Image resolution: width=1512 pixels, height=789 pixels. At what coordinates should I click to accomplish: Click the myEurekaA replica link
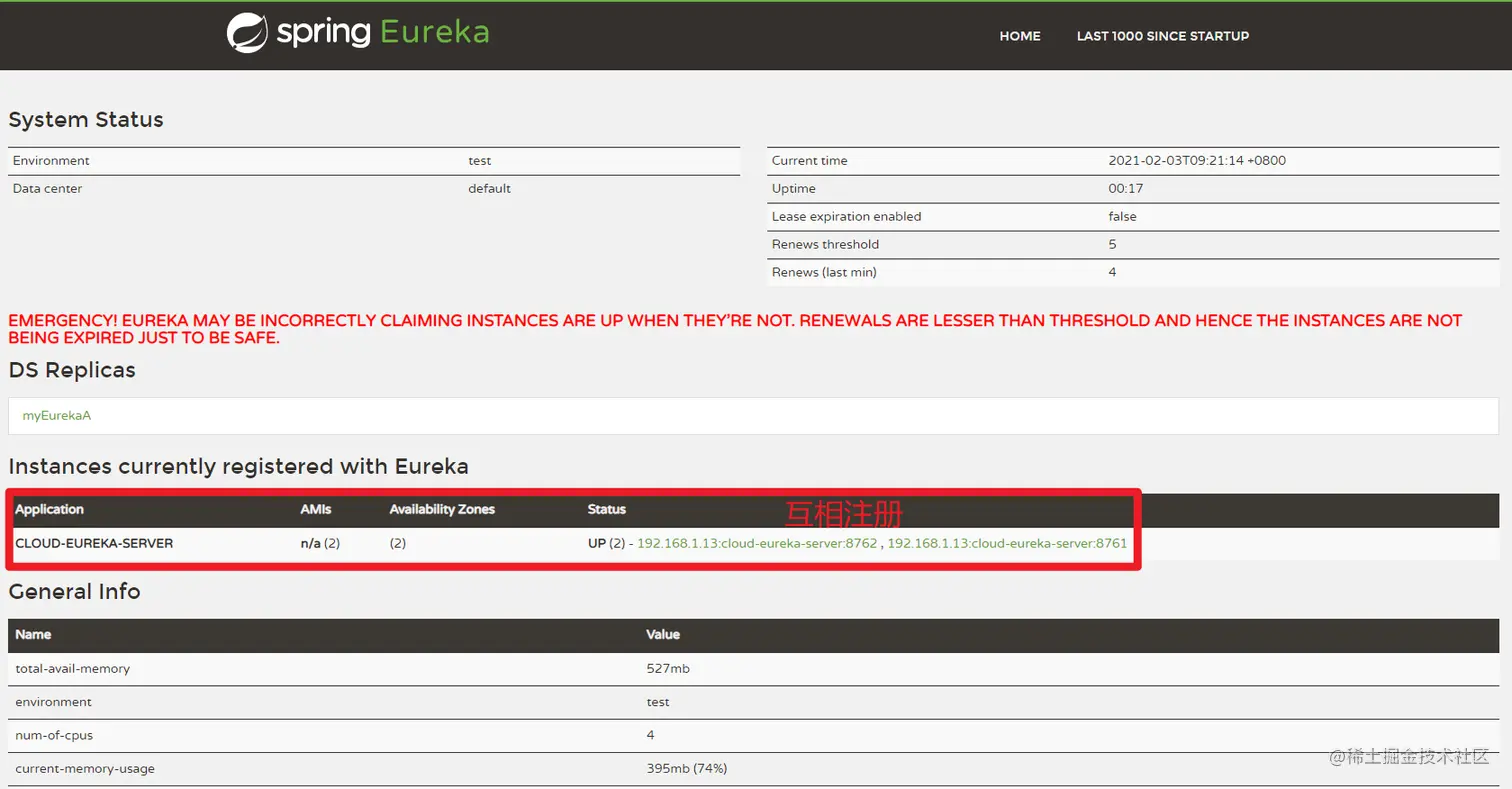click(x=57, y=415)
